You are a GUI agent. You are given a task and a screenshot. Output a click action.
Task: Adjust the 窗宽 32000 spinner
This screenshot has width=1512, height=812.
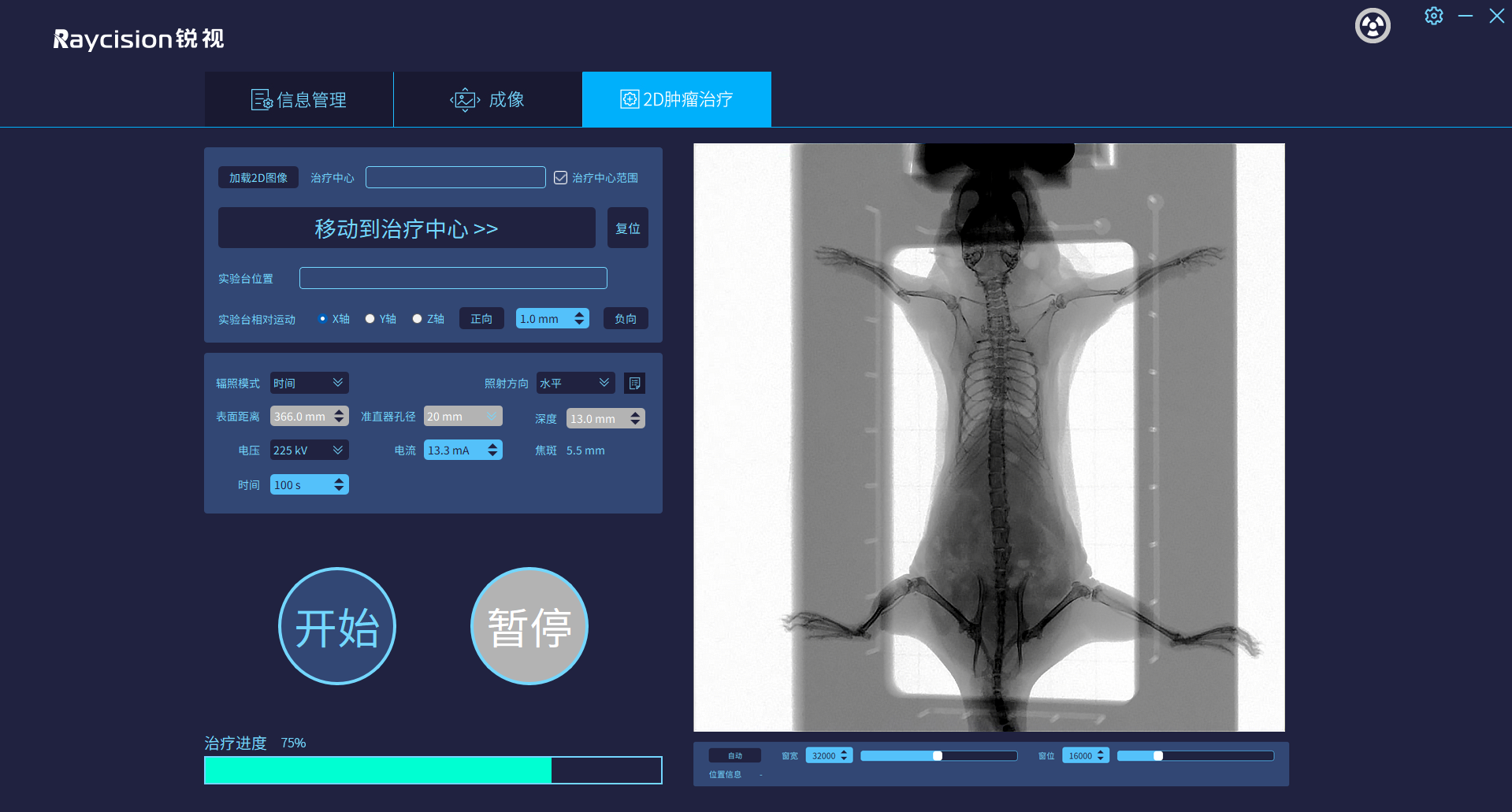[830, 755]
